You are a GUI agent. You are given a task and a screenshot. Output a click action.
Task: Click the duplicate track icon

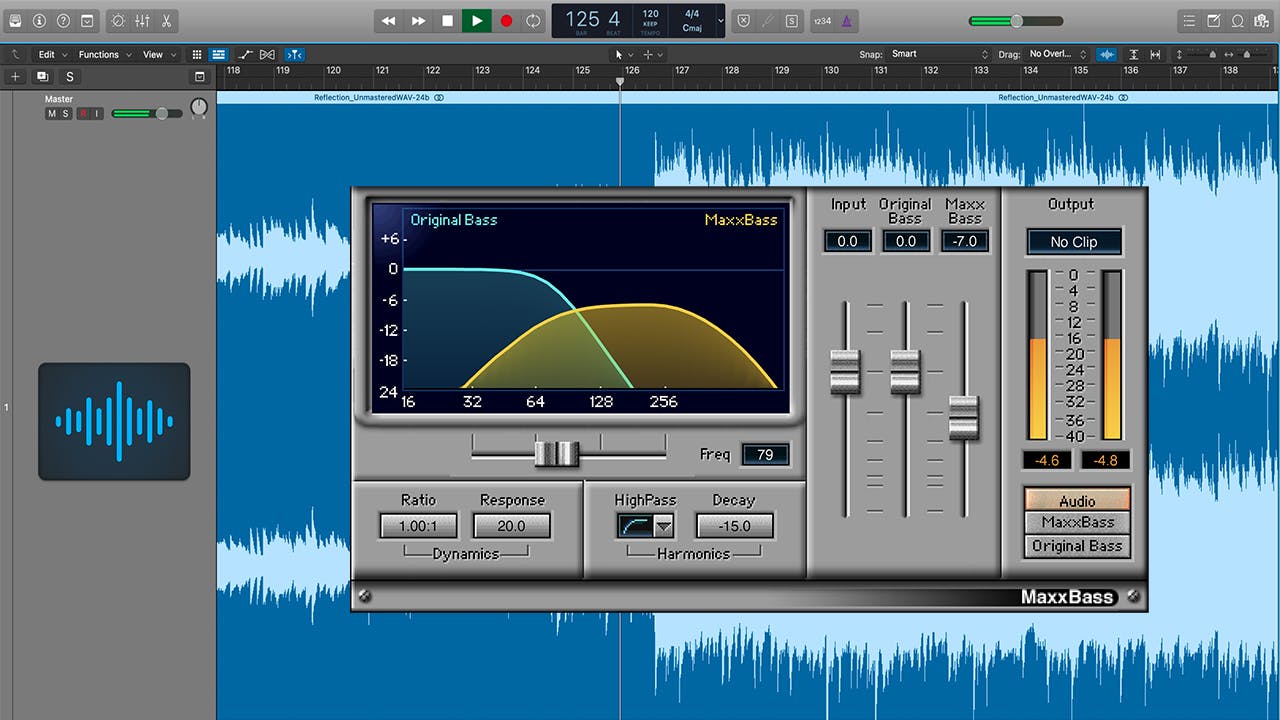(x=42, y=77)
